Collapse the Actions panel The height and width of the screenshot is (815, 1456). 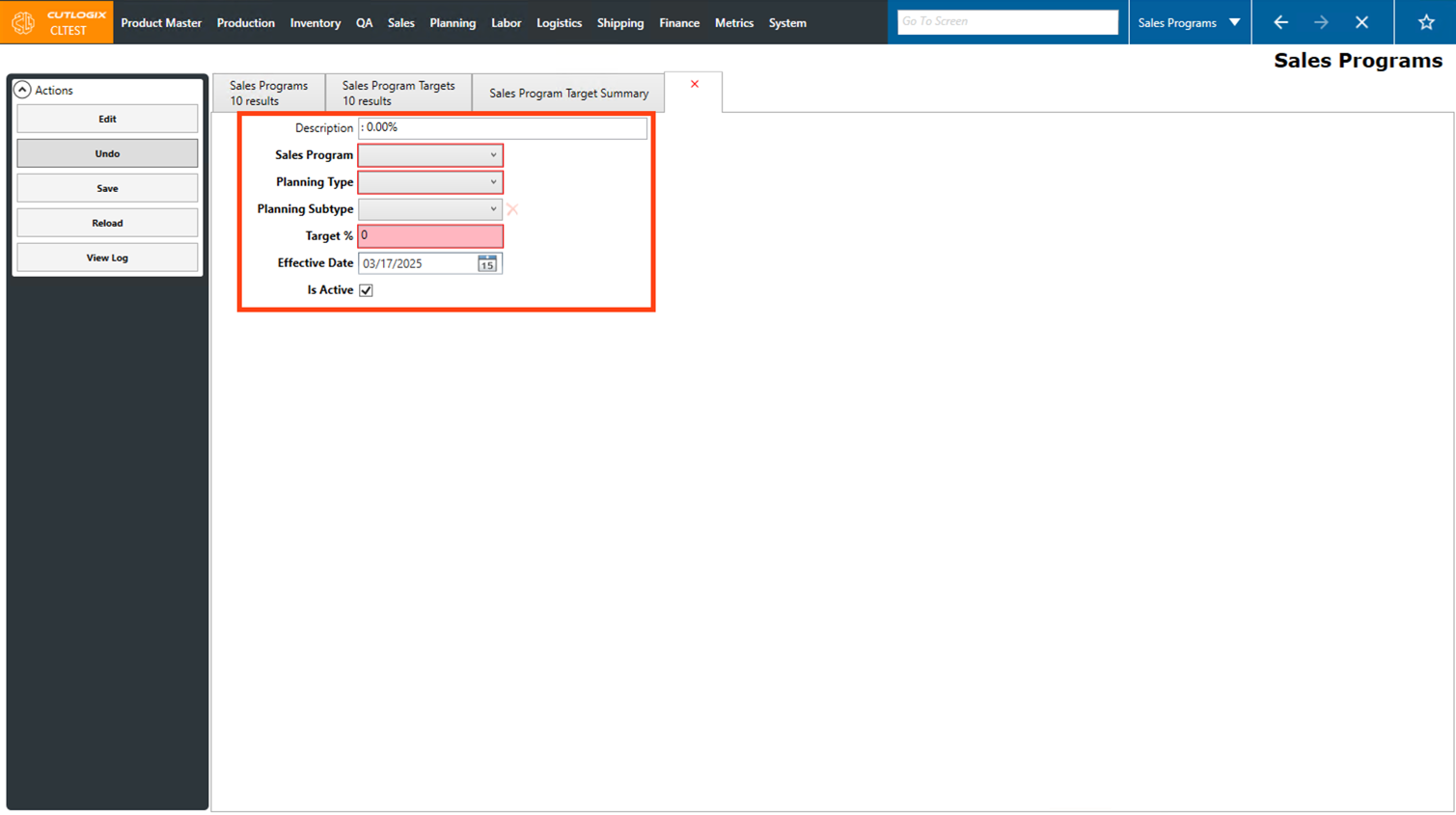point(22,90)
